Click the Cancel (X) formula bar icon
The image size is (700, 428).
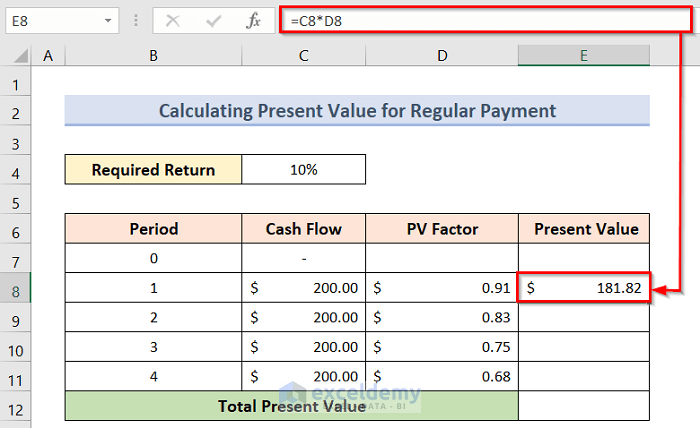click(173, 19)
